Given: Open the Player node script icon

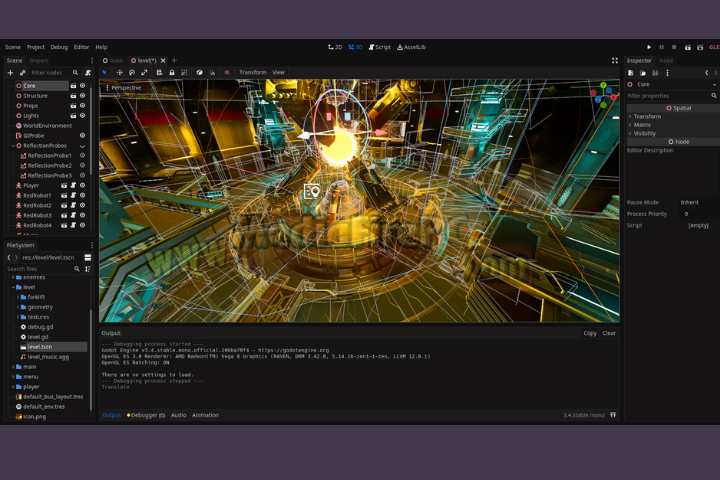Looking at the screenshot, I should click(x=73, y=185).
